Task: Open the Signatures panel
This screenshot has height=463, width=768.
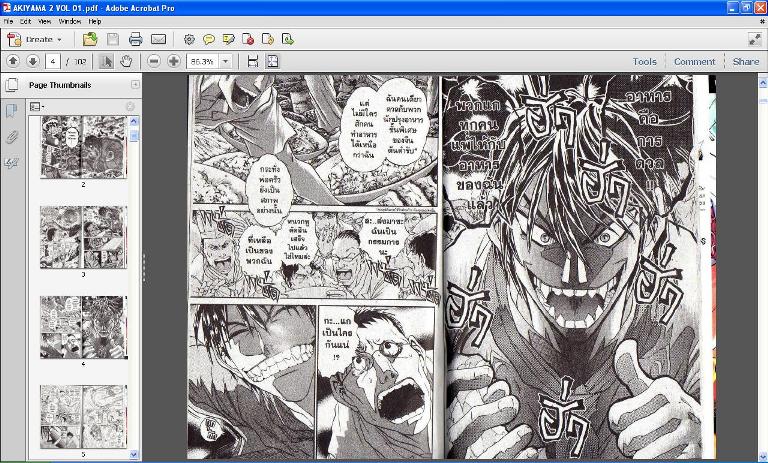Action: (11, 163)
